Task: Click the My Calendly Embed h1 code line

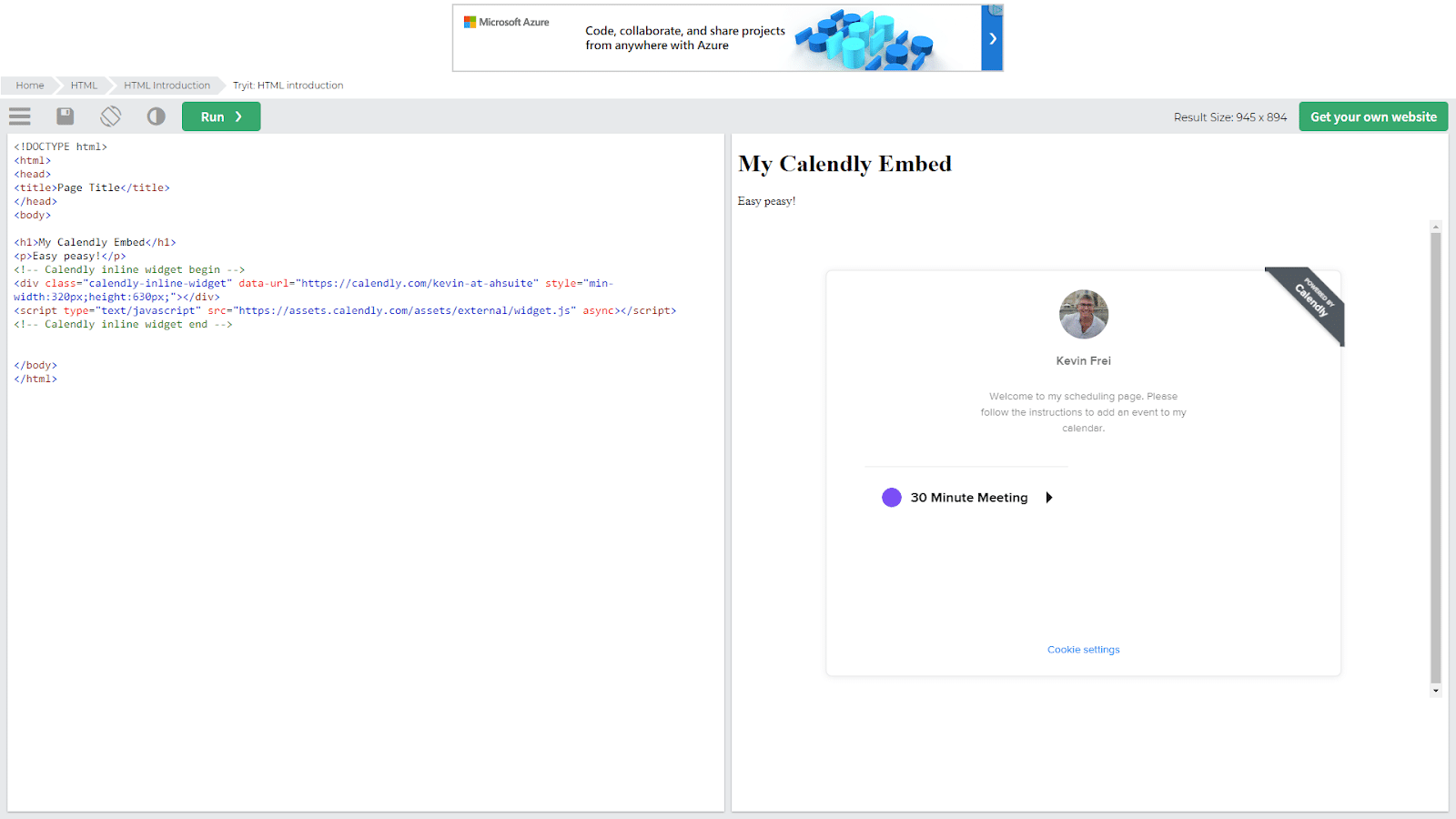Action: [x=95, y=243]
